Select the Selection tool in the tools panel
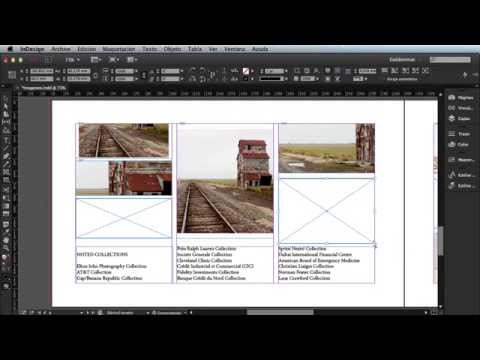 pos(6,99)
